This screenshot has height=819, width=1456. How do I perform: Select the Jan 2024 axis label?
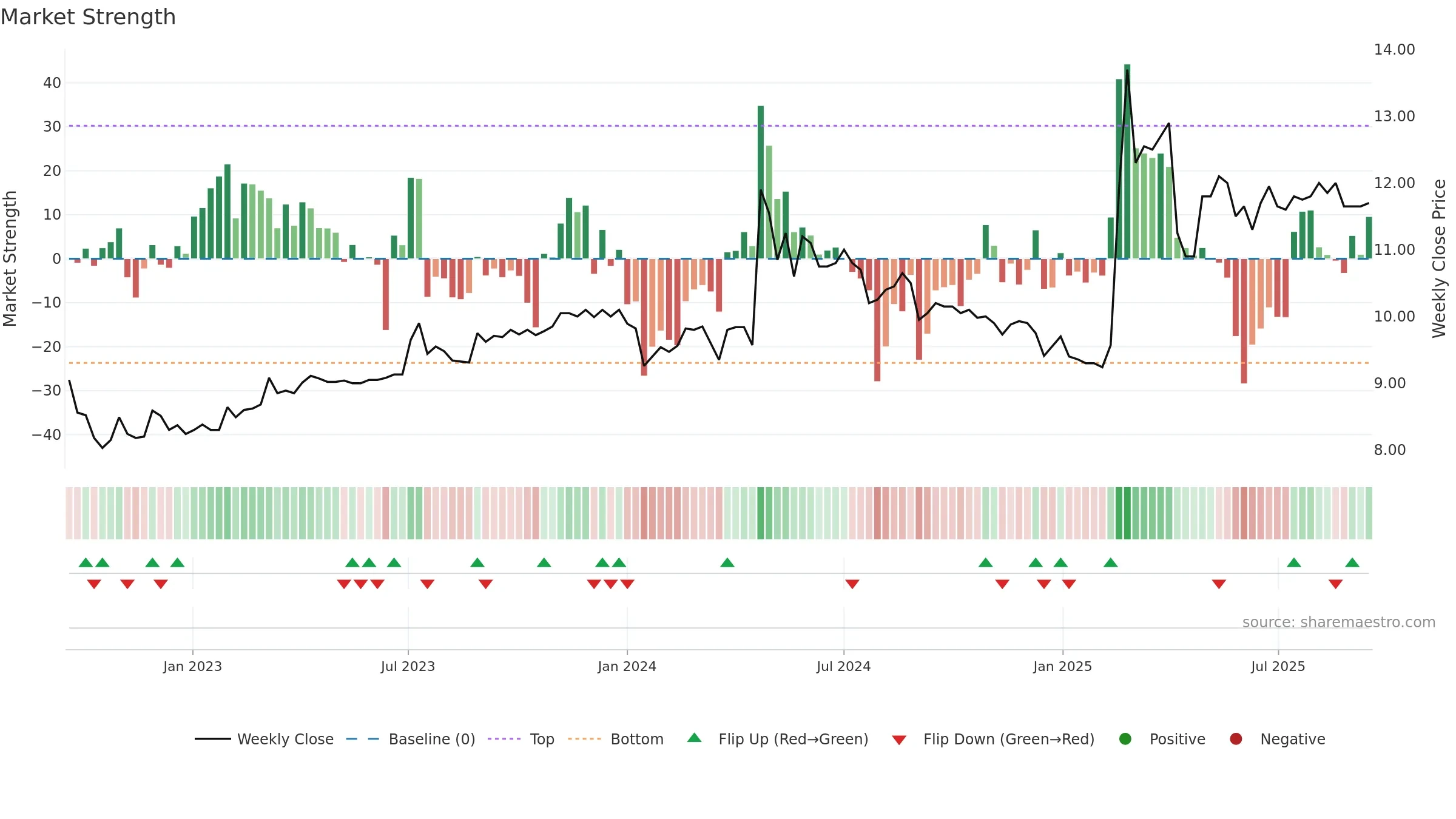click(627, 666)
